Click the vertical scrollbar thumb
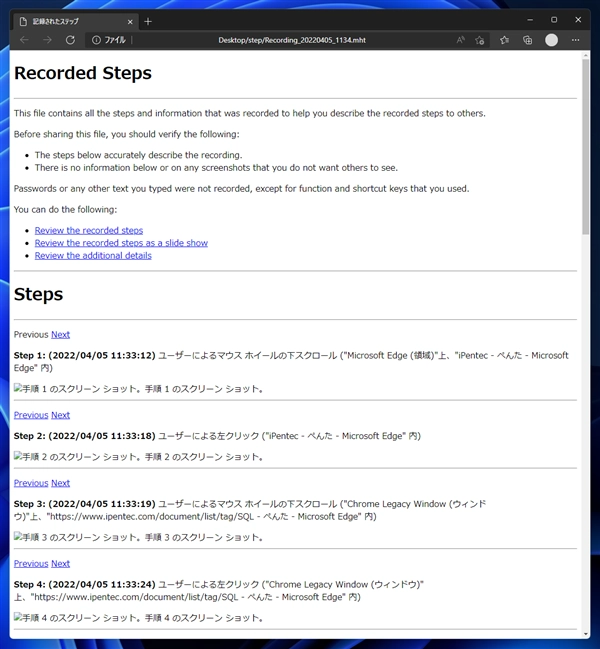The height and width of the screenshot is (649, 600). pos(586,147)
